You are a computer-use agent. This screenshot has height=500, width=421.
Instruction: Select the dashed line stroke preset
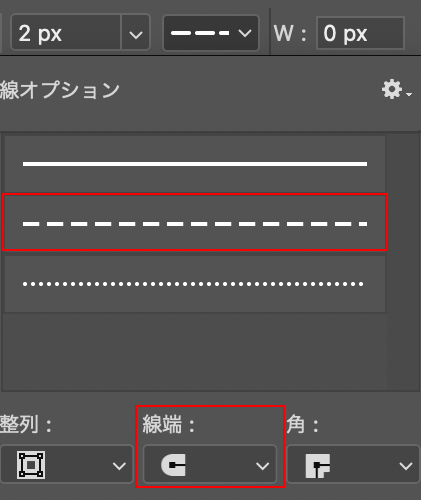point(195,223)
